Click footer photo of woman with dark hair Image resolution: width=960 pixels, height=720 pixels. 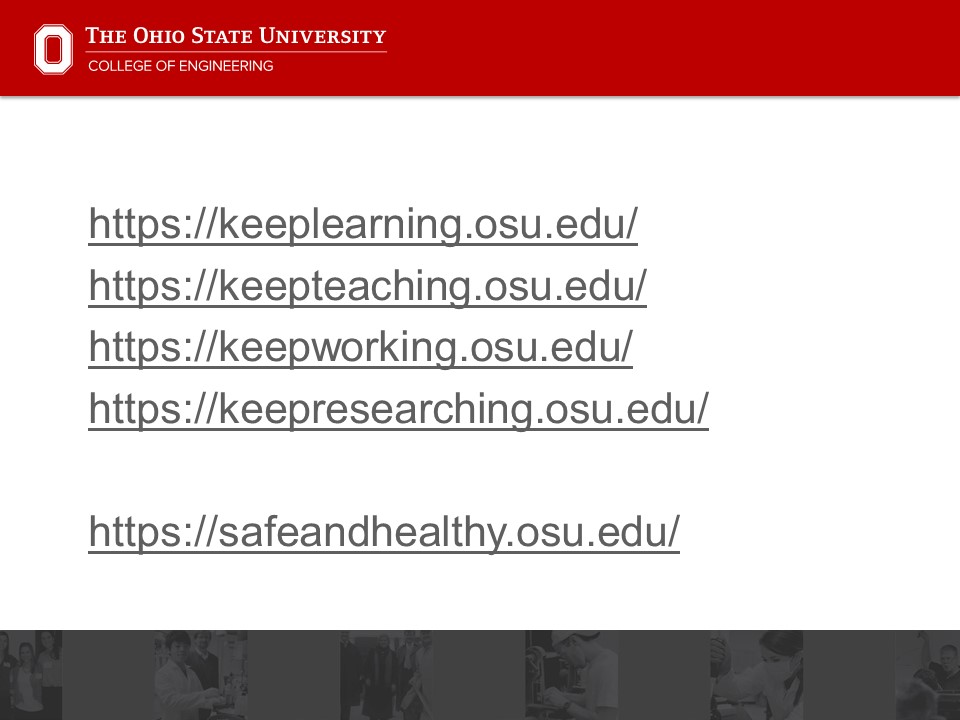[755, 675]
